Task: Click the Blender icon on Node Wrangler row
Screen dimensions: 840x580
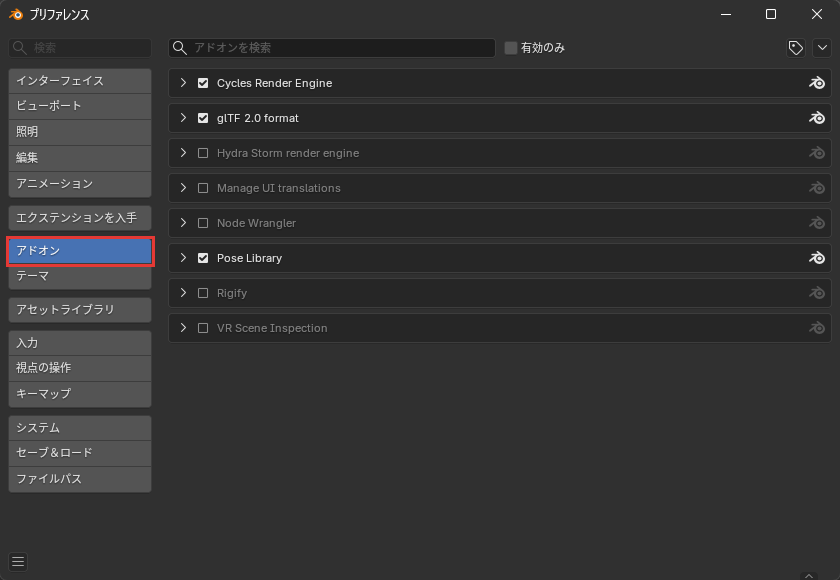Action: click(x=816, y=223)
